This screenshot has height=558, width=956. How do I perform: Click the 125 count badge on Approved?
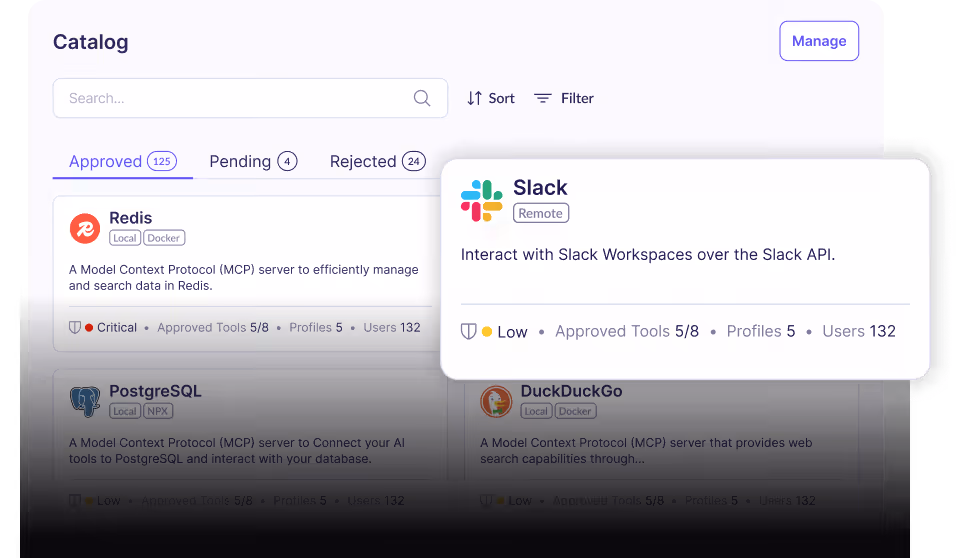162,162
